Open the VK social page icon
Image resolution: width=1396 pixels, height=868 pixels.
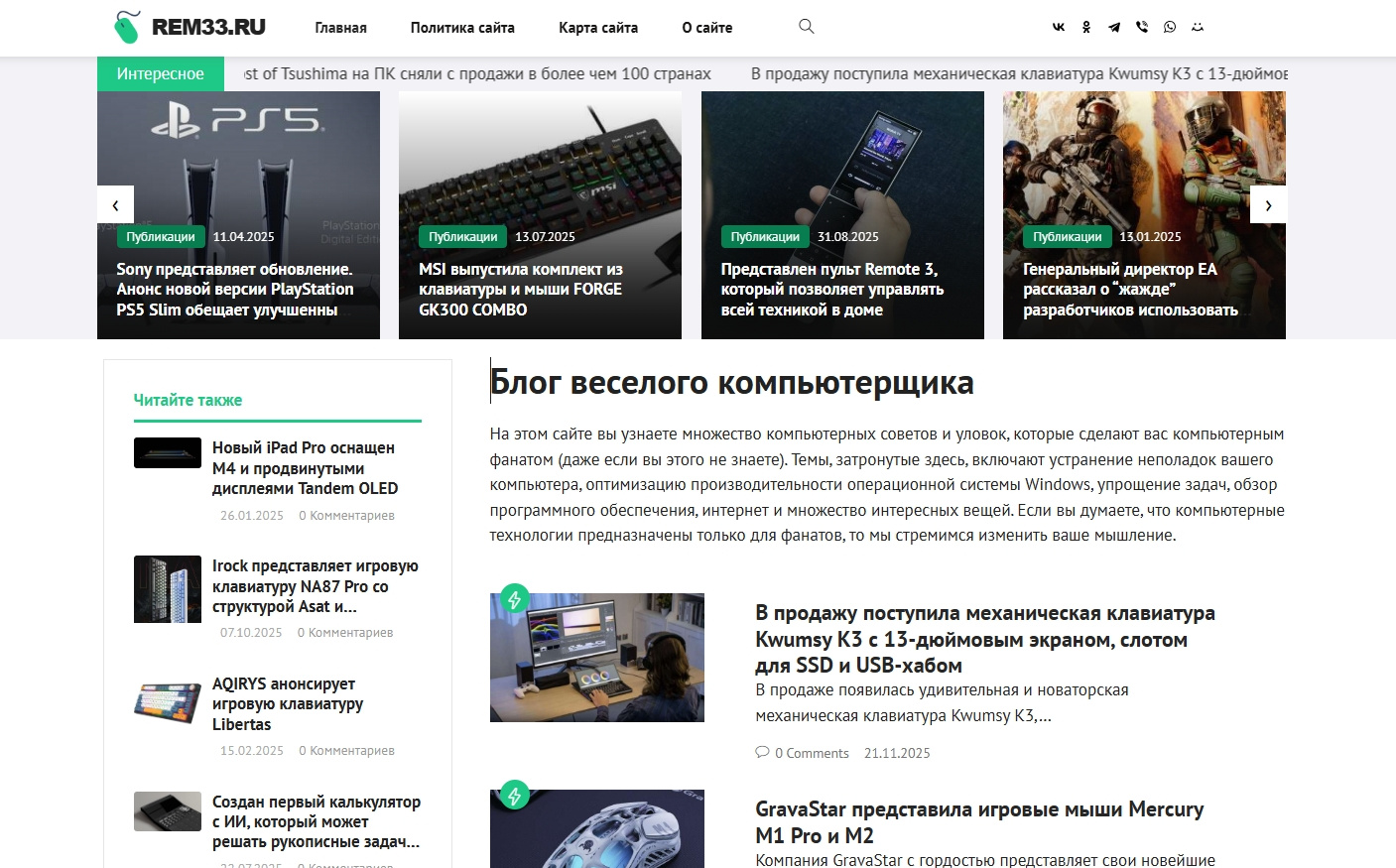pyautogui.click(x=1059, y=28)
